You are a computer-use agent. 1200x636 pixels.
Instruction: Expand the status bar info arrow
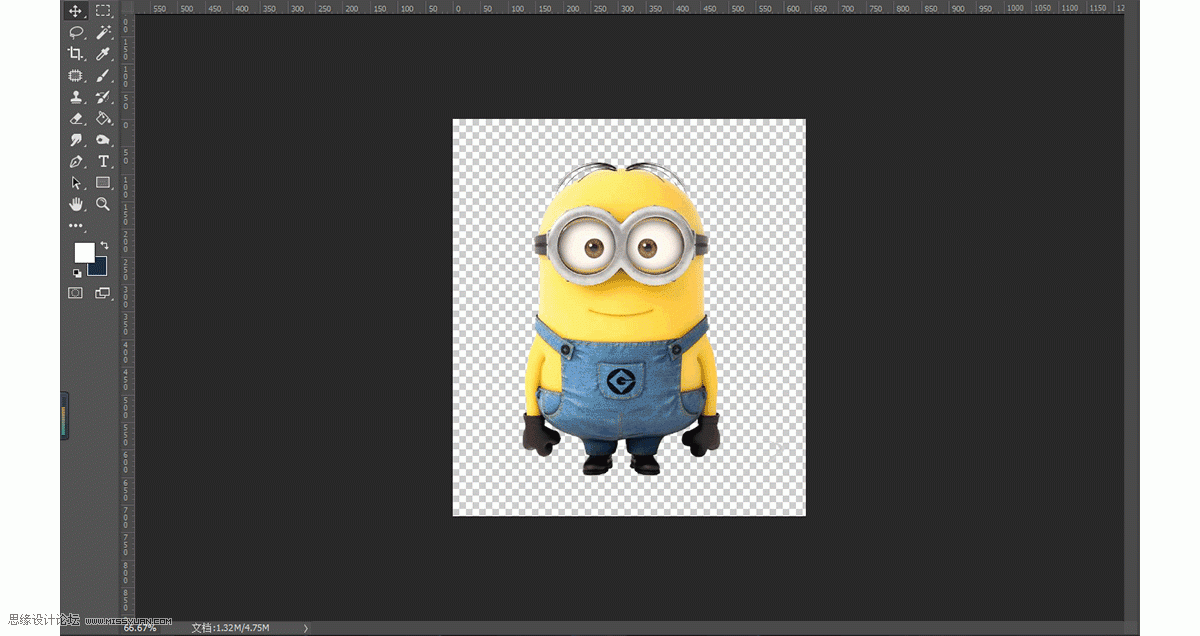point(305,627)
